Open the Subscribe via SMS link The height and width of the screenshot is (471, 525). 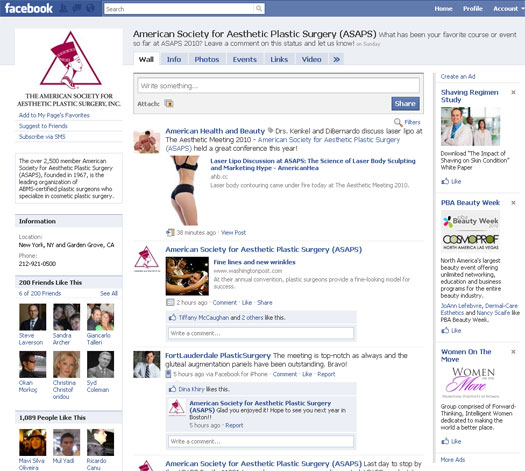pos(42,137)
